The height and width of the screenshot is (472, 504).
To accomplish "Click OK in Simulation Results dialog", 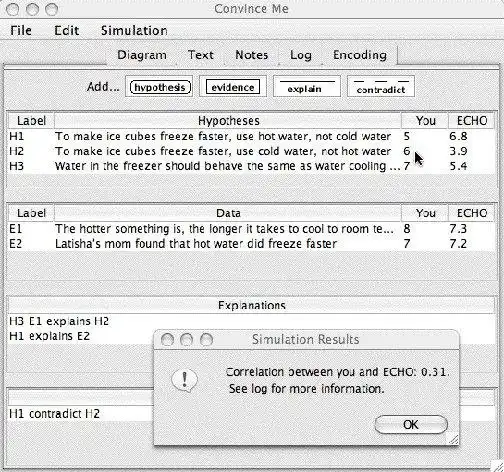I will [x=411, y=424].
